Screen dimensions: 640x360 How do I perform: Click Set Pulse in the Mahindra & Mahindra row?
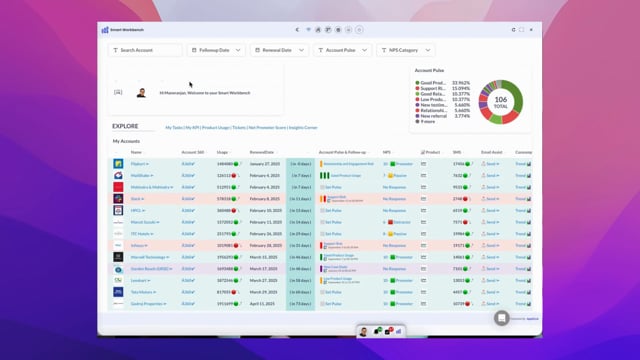[x=331, y=187]
